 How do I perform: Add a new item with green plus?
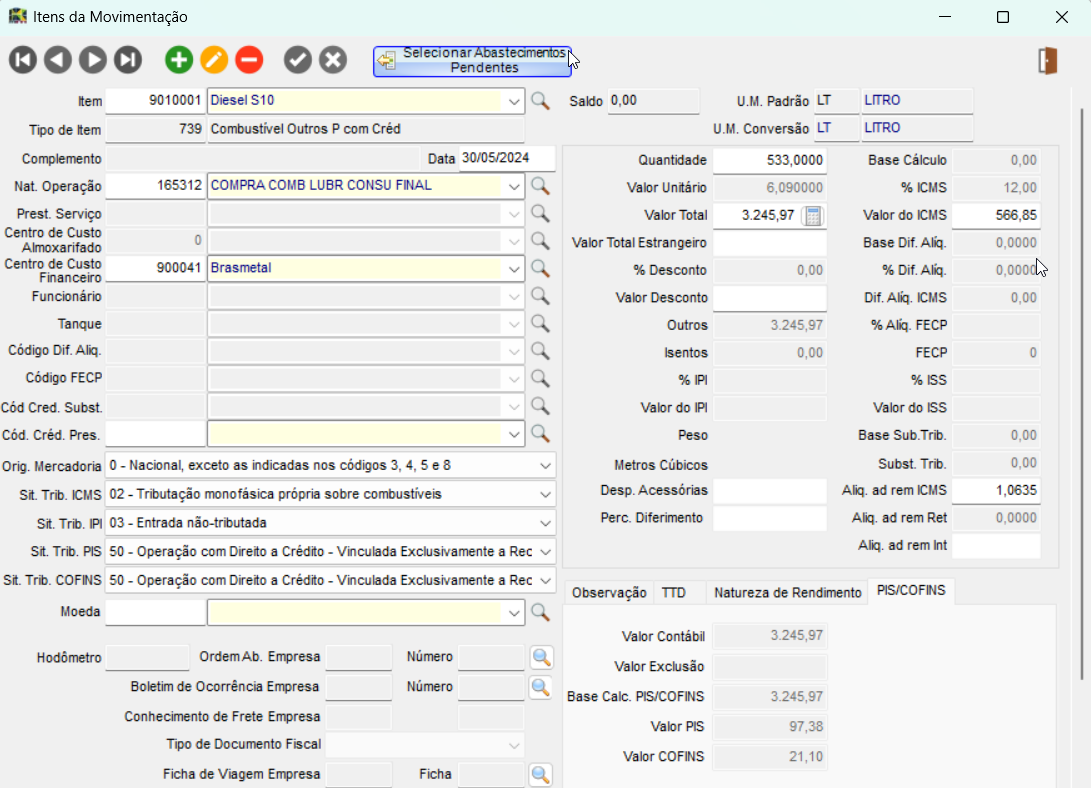[179, 60]
